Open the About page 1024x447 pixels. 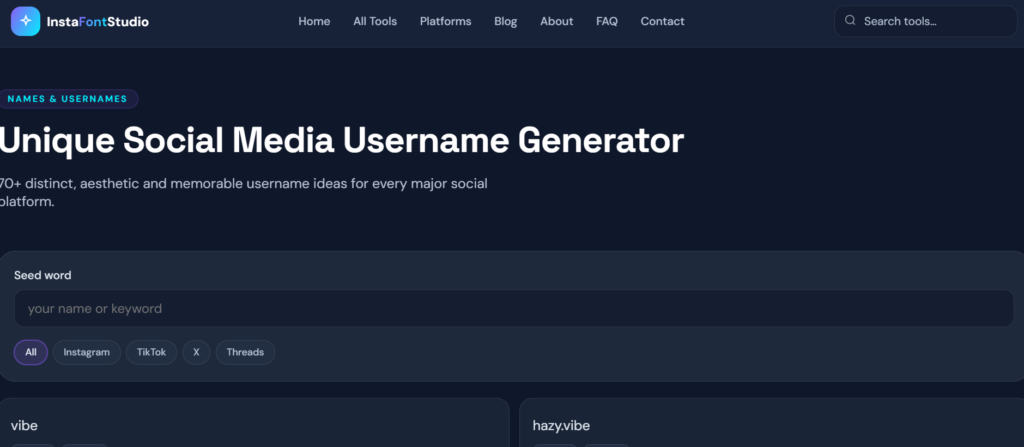tap(556, 22)
